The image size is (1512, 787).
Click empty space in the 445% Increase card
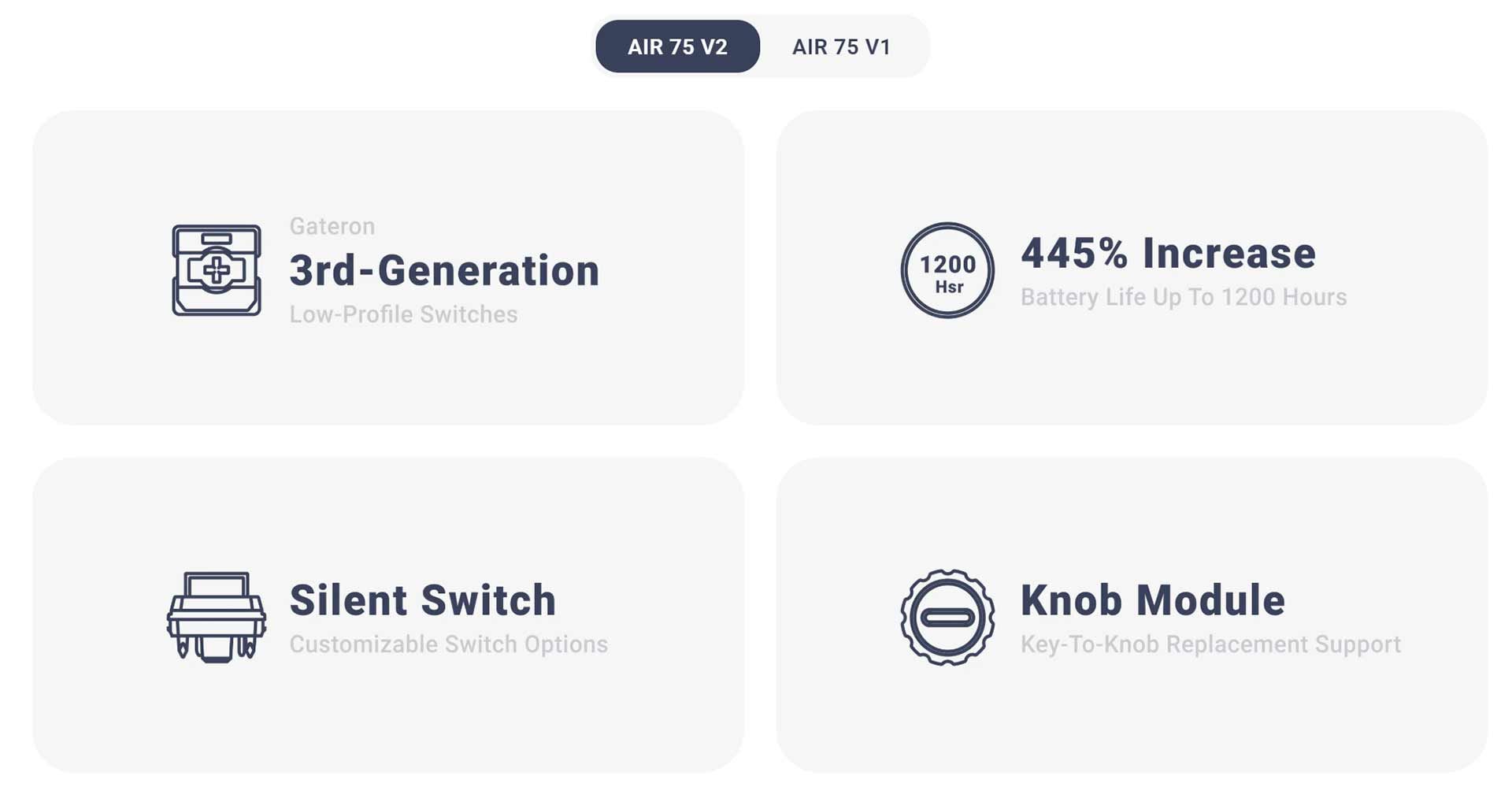[x=1132, y=378]
